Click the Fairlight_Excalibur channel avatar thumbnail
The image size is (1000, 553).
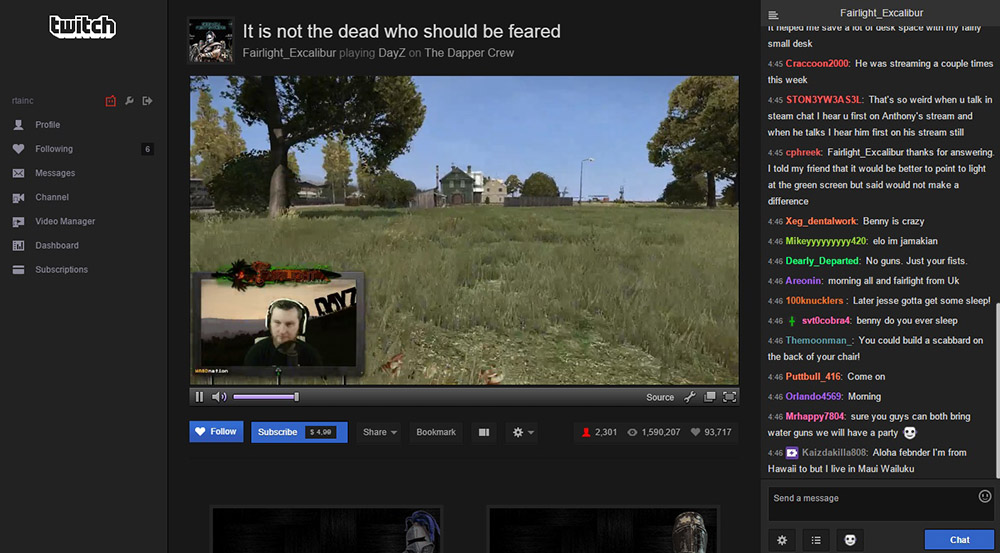[x=211, y=40]
